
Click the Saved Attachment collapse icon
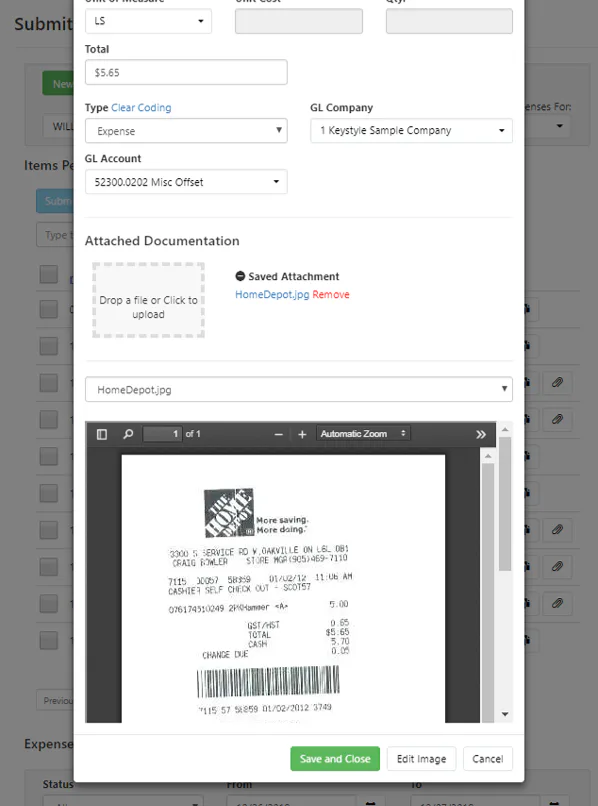pyautogui.click(x=240, y=276)
